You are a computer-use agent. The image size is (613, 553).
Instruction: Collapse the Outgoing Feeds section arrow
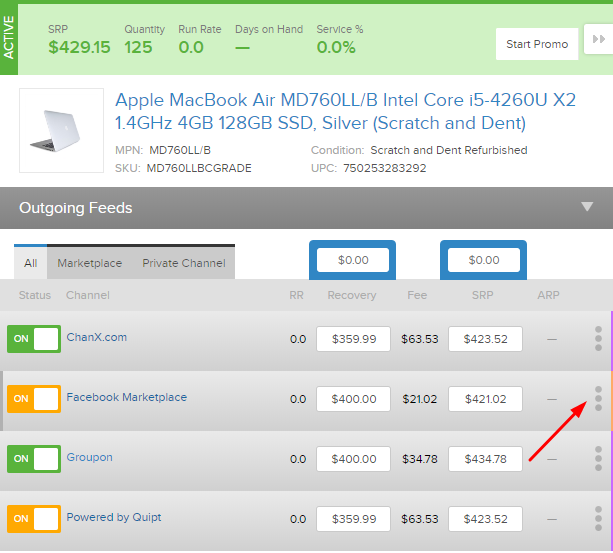pyautogui.click(x=587, y=206)
